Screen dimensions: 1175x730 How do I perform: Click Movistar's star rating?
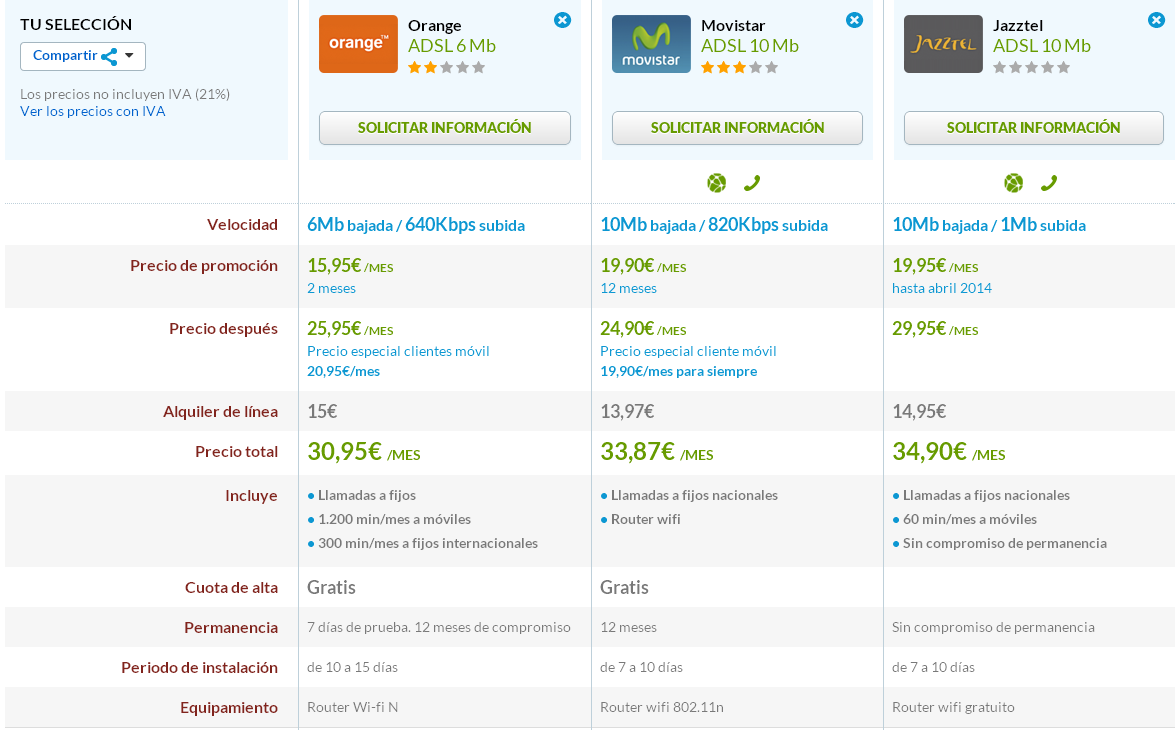(x=740, y=67)
